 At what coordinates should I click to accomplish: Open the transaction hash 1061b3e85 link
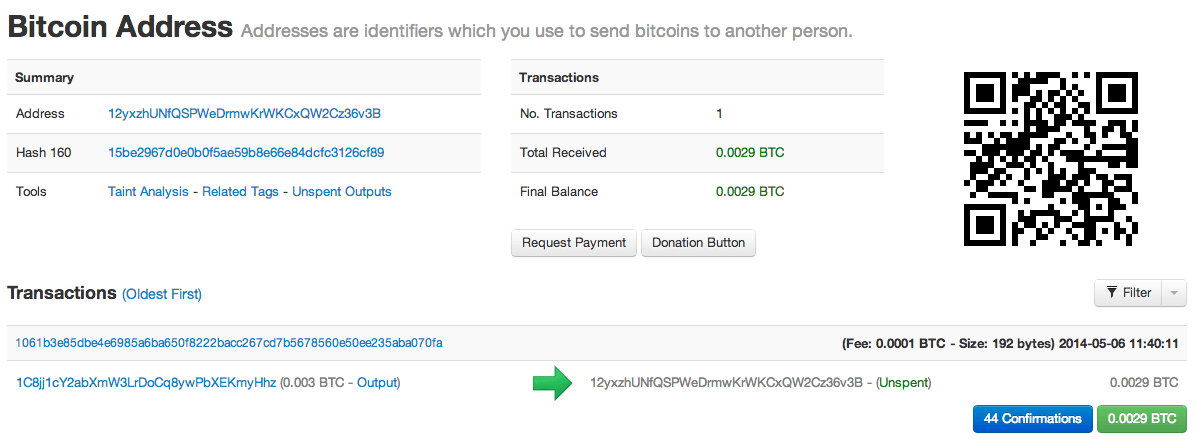(229, 343)
